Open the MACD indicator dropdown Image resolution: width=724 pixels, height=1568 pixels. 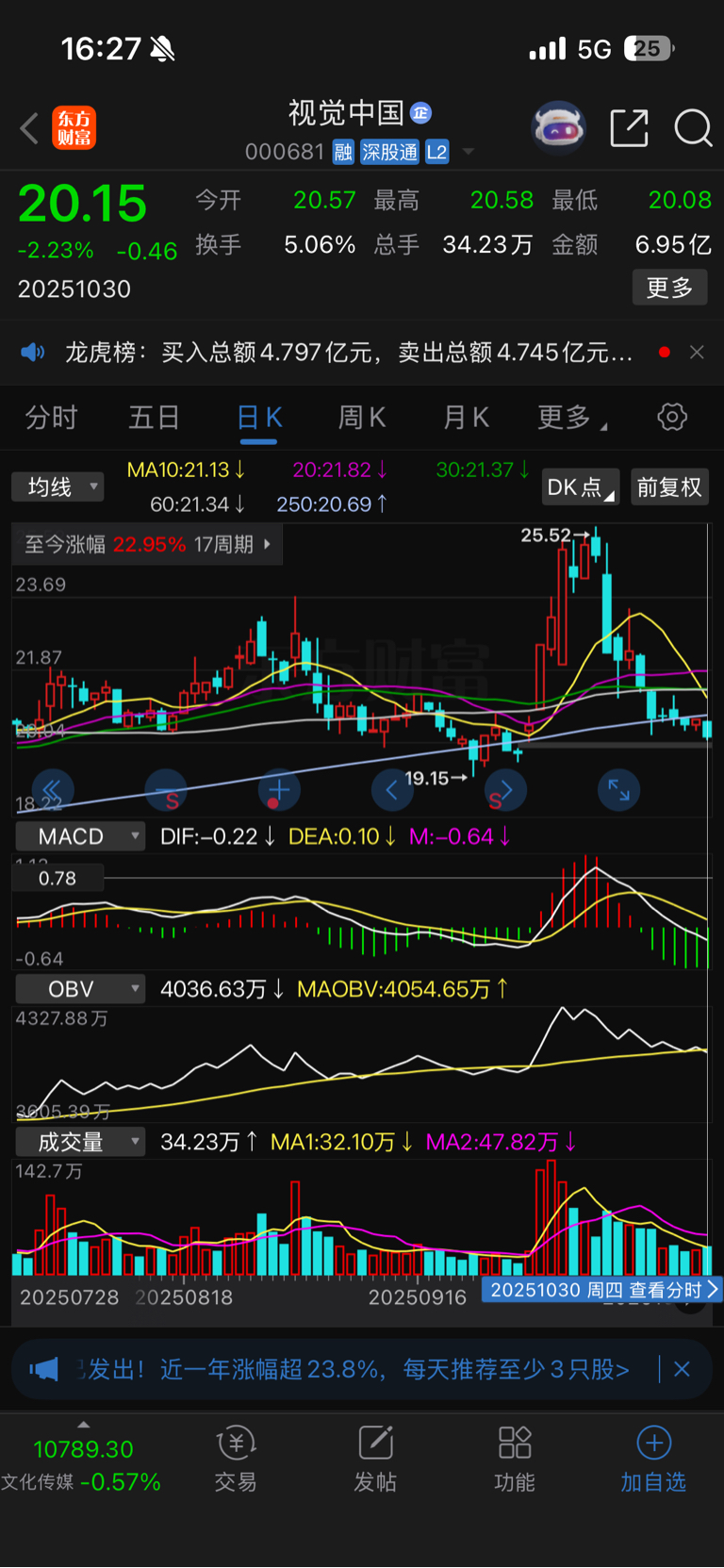(80, 836)
